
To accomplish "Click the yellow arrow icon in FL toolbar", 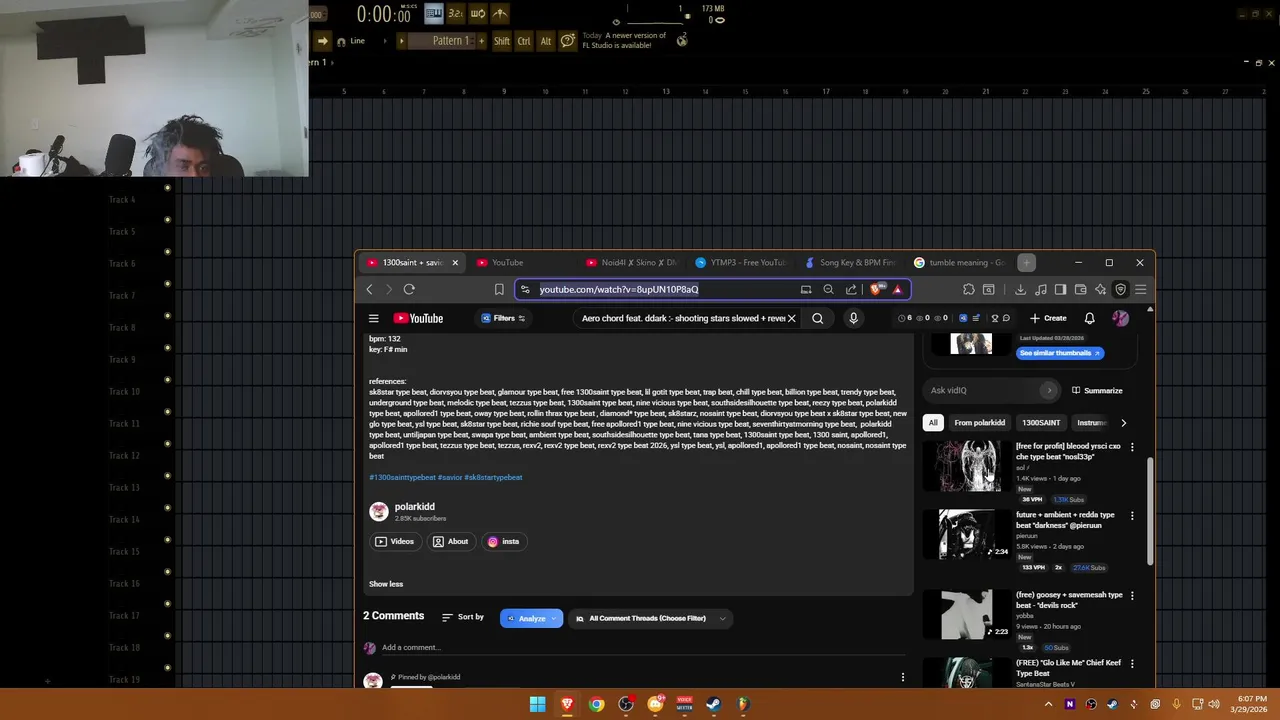I will (x=322, y=41).
